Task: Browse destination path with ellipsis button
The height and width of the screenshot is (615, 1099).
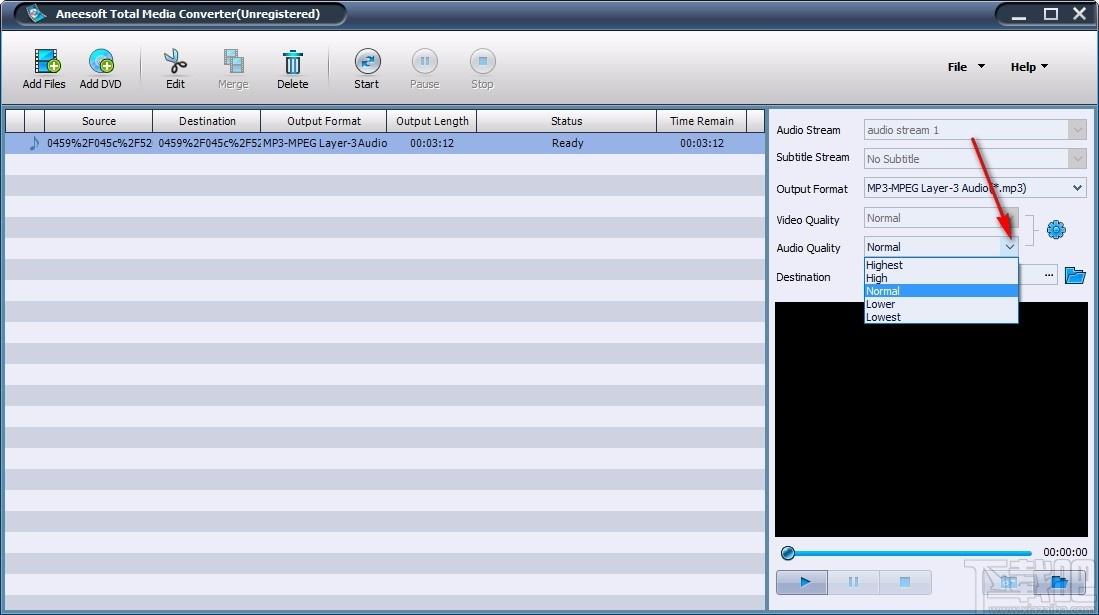Action: point(1049,275)
